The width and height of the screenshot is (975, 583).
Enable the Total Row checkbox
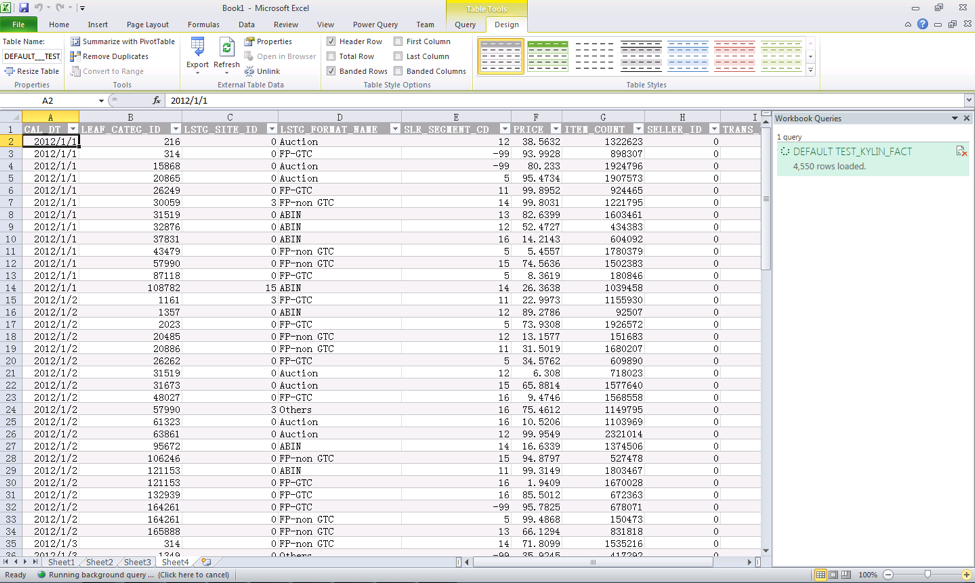click(x=331, y=57)
